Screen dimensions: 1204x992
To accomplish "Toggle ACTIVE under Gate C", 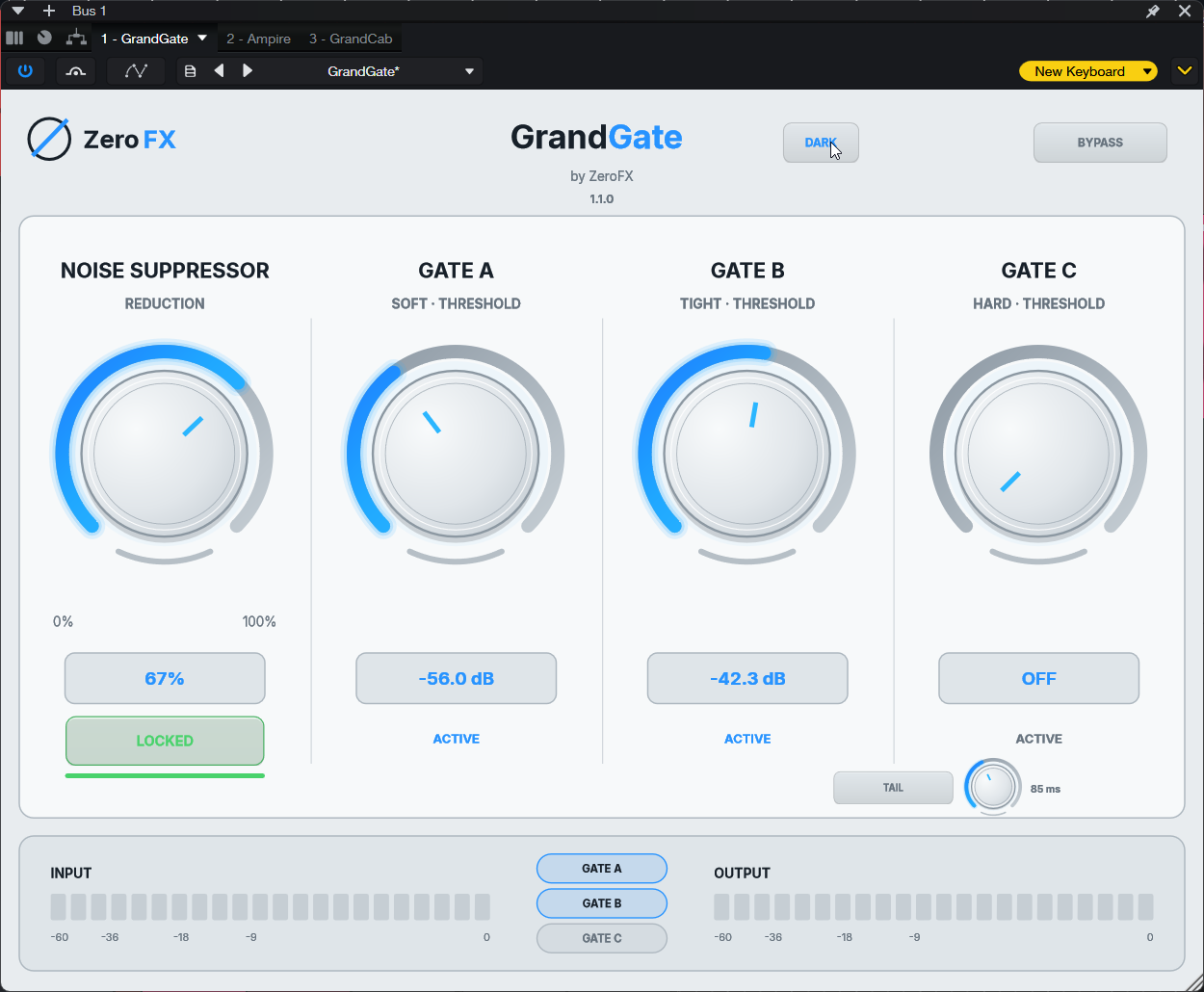I will coord(1039,739).
